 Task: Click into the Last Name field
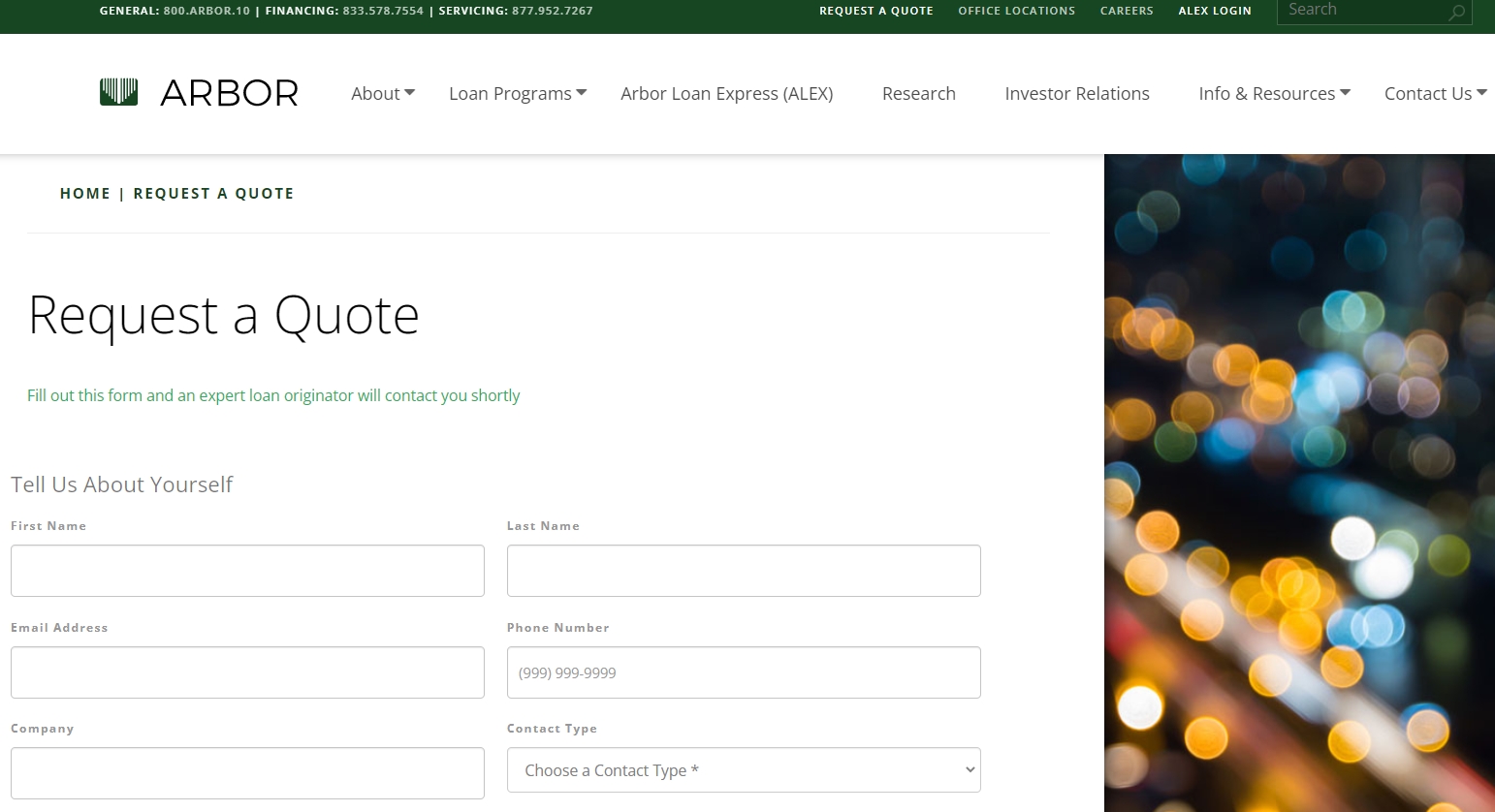tap(744, 571)
